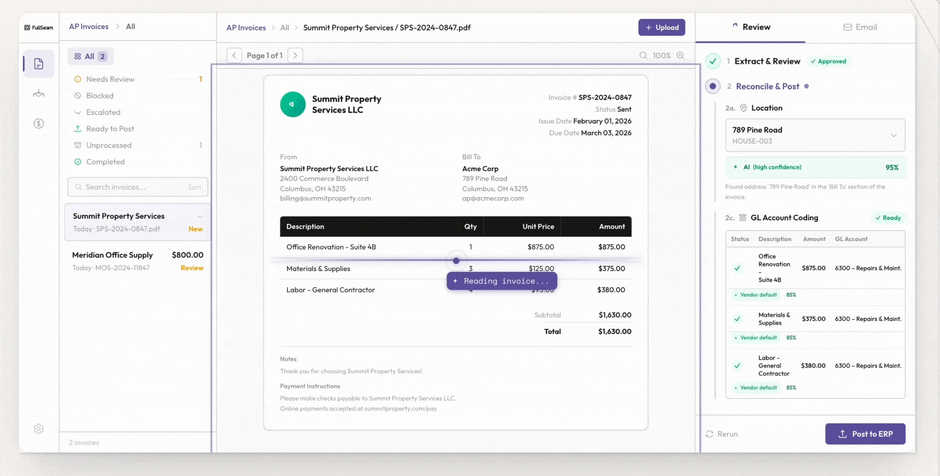The height and width of the screenshot is (476, 940).
Task: Open settings gear at sidebar bottom
Action: 38,429
